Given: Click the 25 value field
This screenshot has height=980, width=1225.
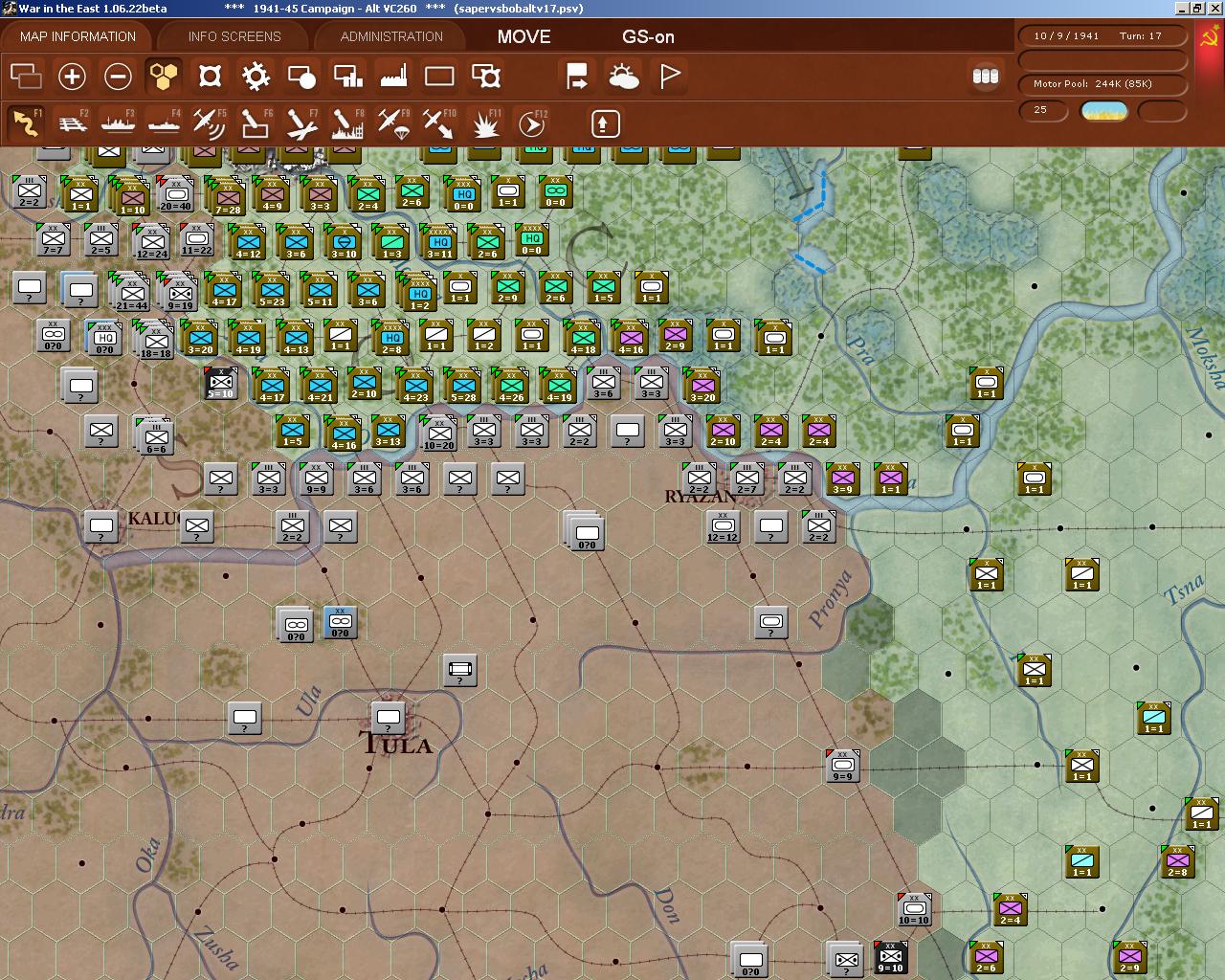Looking at the screenshot, I should (x=1042, y=110).
